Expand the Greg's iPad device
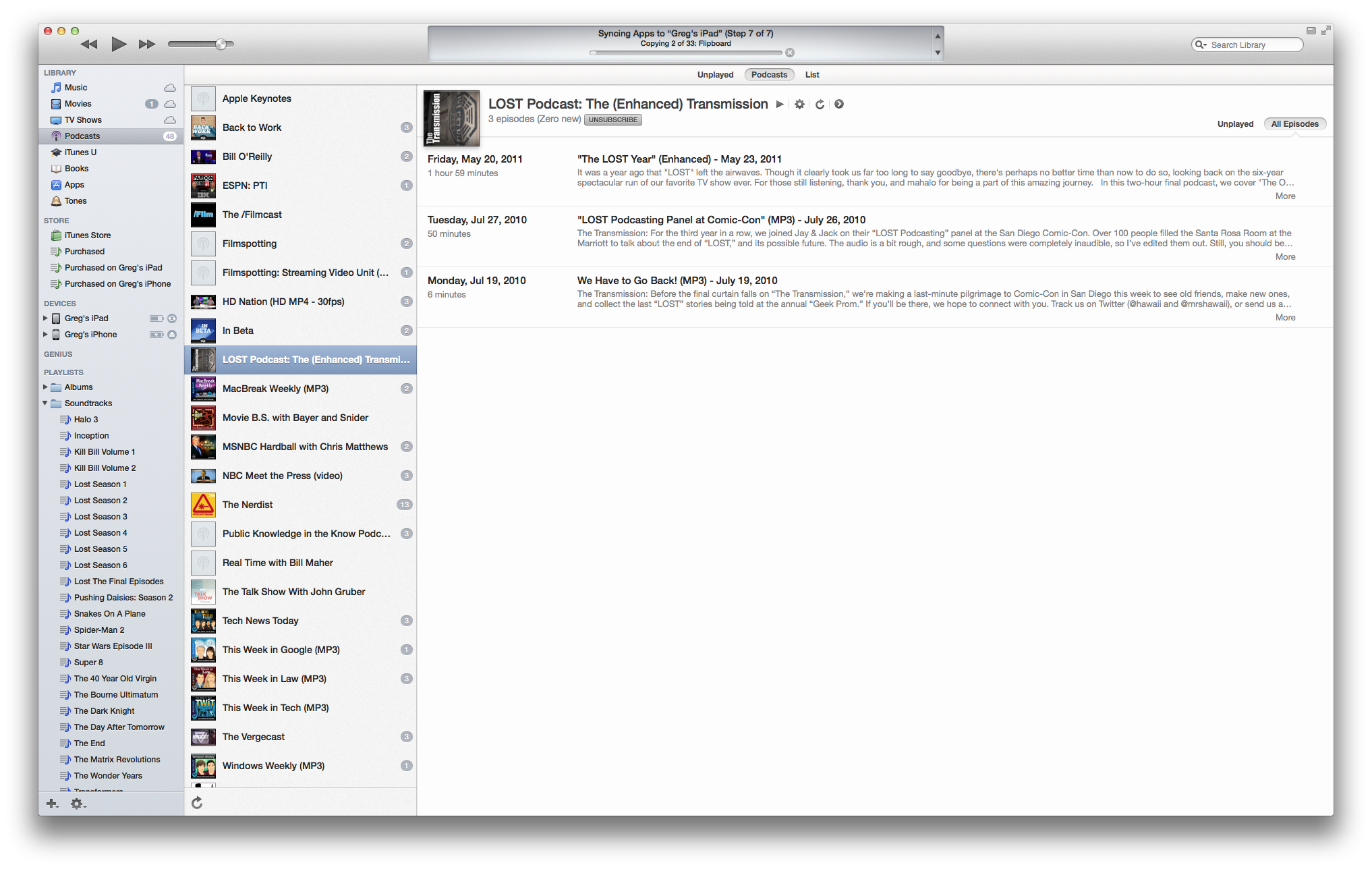This screenshot has height=869, width=1372. [45, 318]
